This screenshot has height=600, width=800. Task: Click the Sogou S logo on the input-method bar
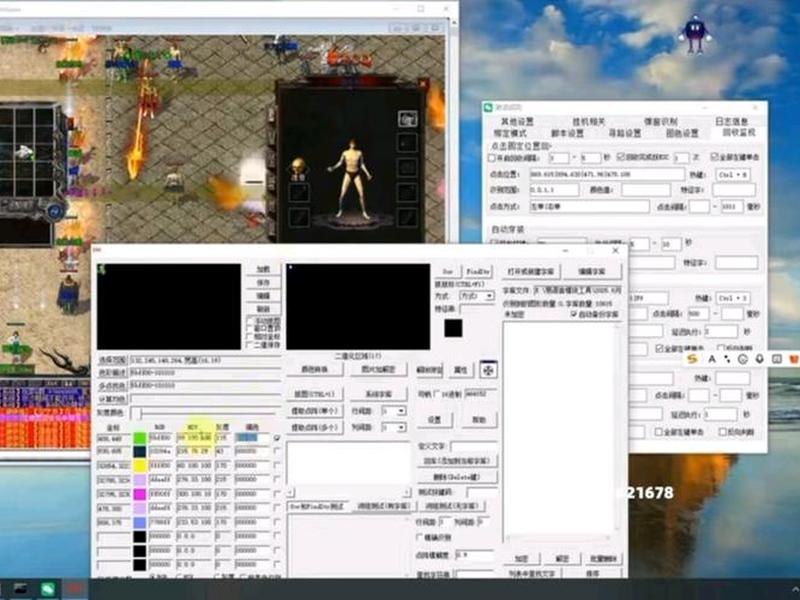692,359
